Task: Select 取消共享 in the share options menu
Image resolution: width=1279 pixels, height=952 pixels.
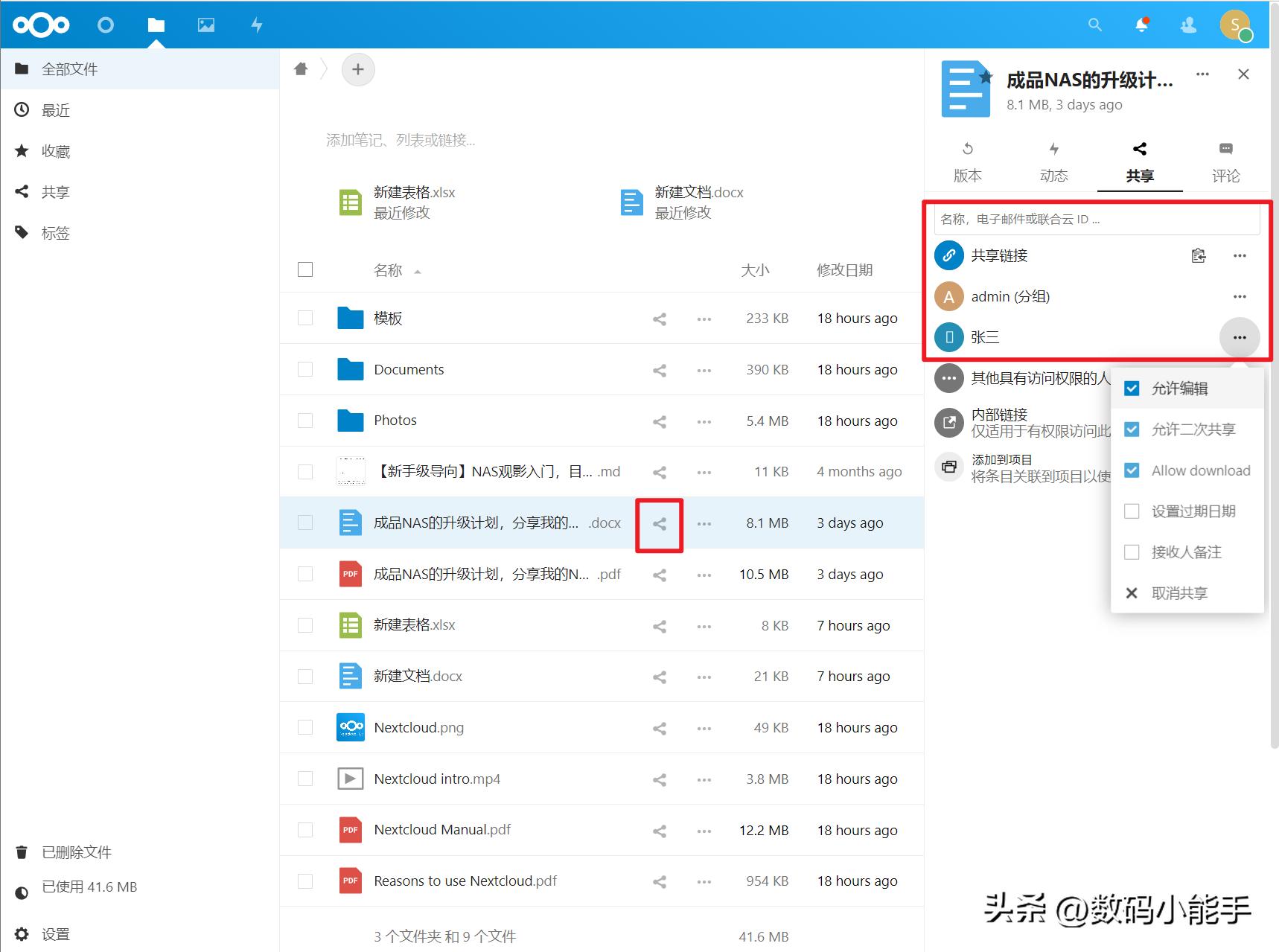Action: [1179, 592]
